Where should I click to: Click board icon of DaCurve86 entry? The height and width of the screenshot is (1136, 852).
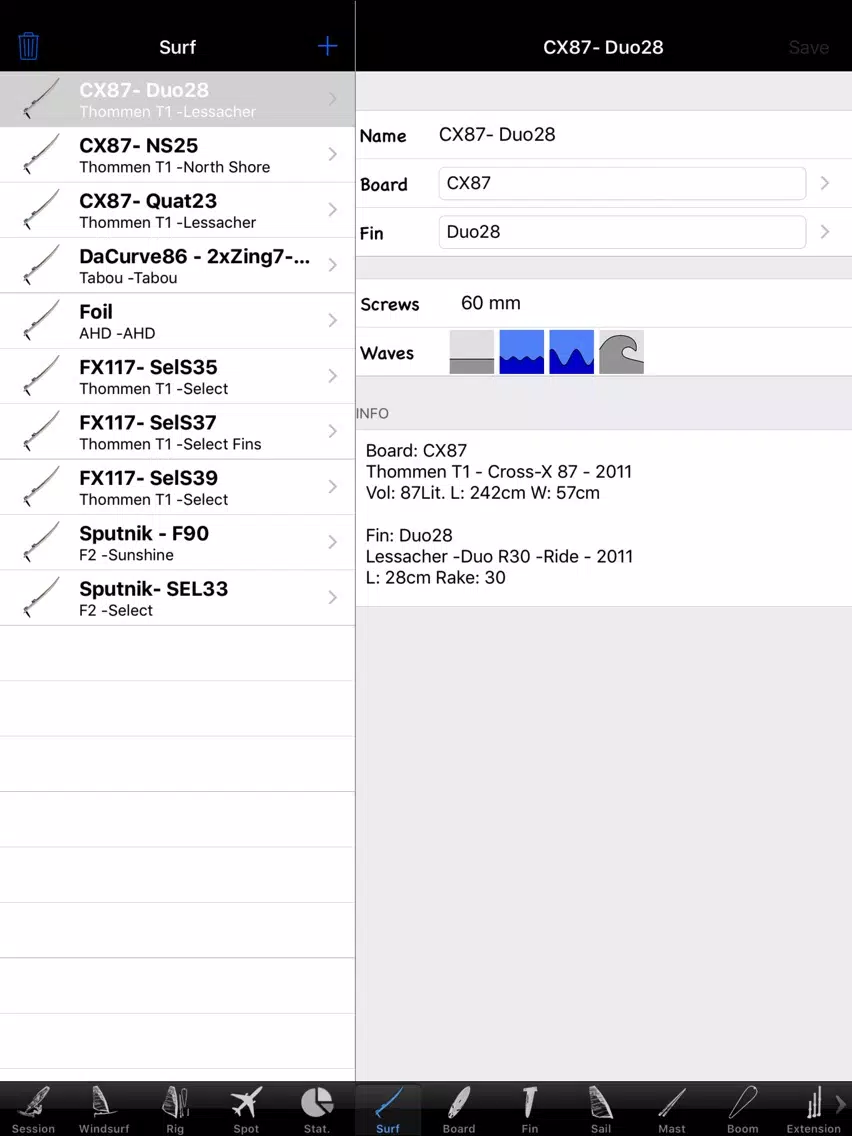(41, 265)
